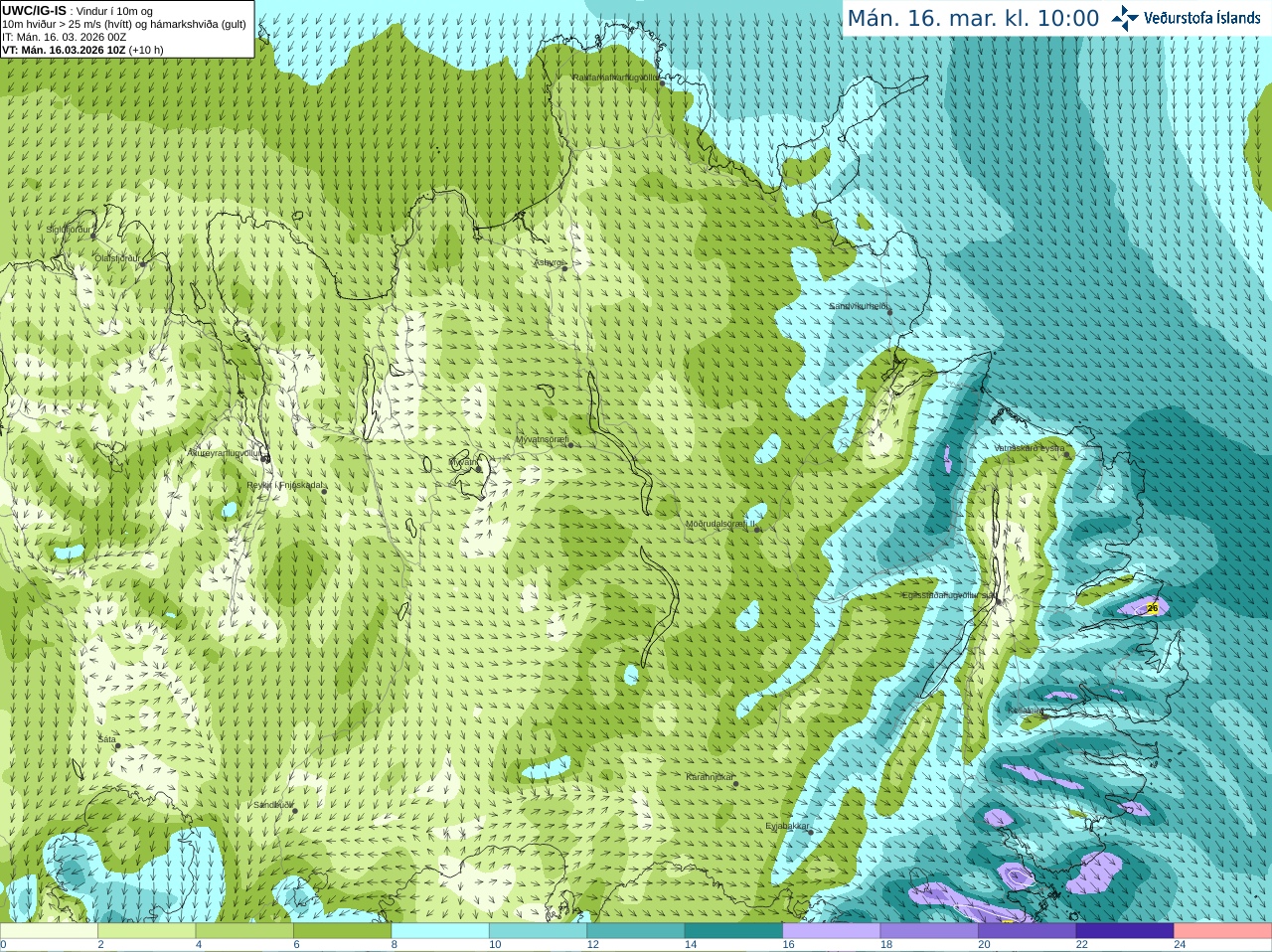Pick the light green 2–4 m/s legend swatch
Screen dimensions: 1272x952
[146, 931]
